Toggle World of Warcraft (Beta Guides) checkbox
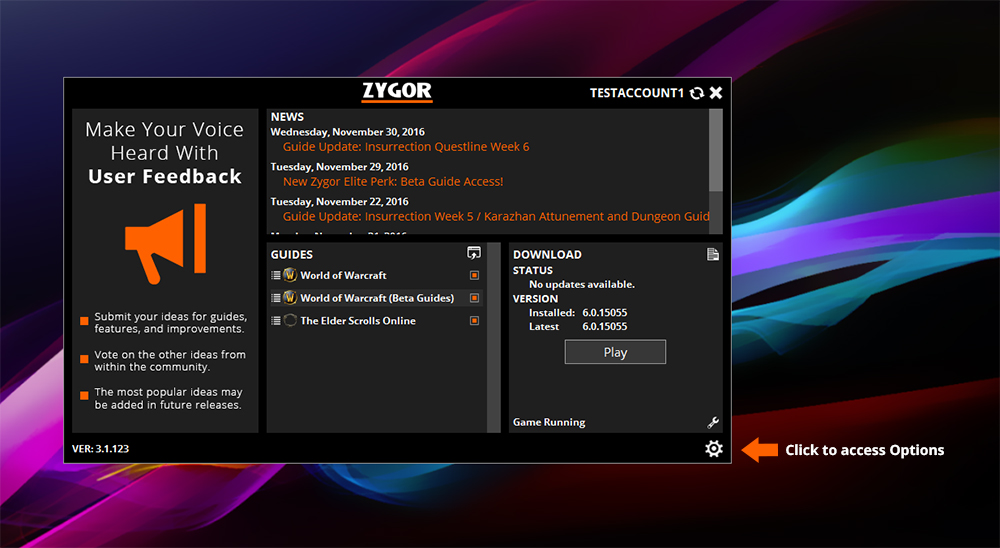 [474, 298]
